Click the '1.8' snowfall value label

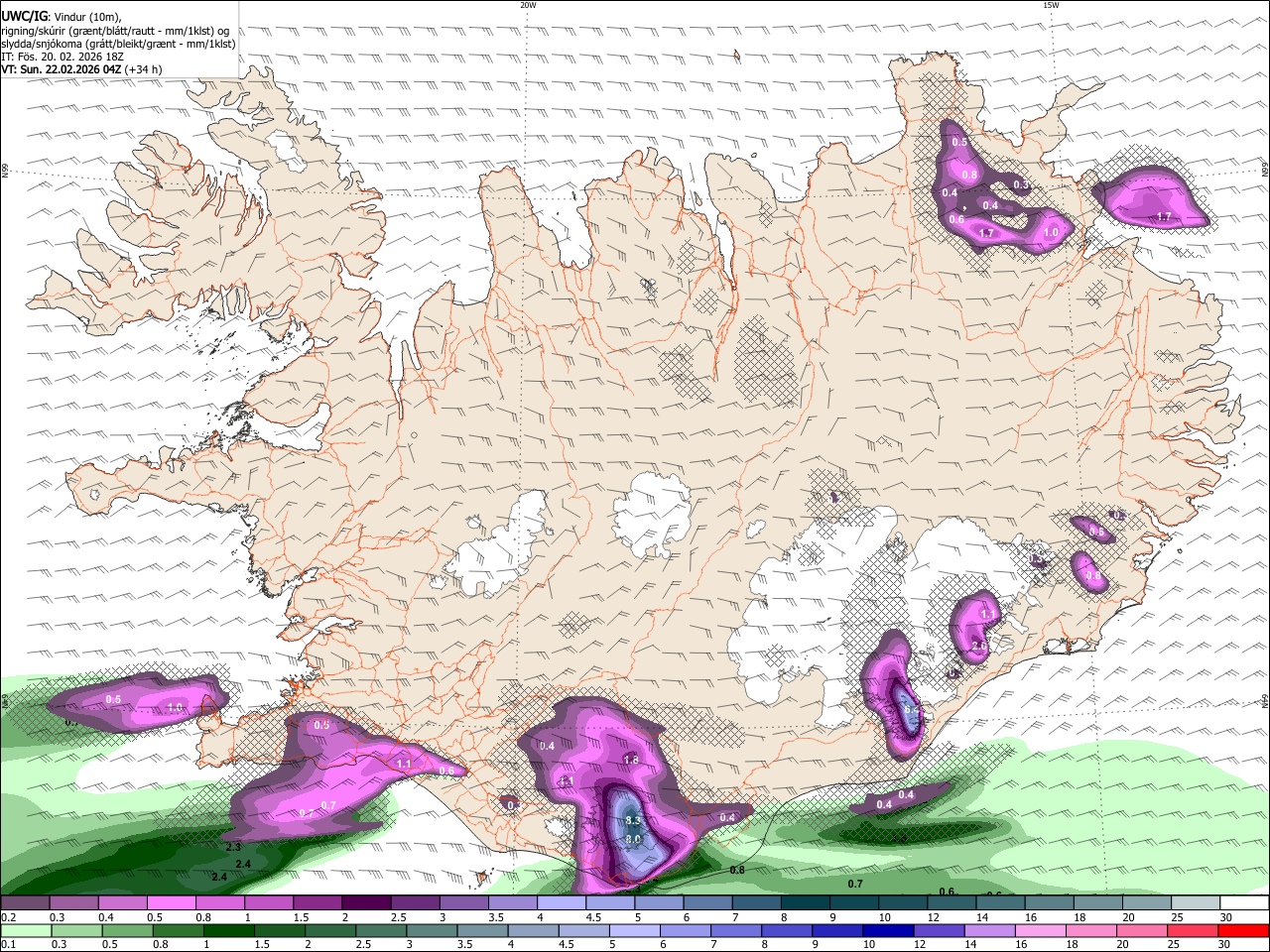(631, 760)
